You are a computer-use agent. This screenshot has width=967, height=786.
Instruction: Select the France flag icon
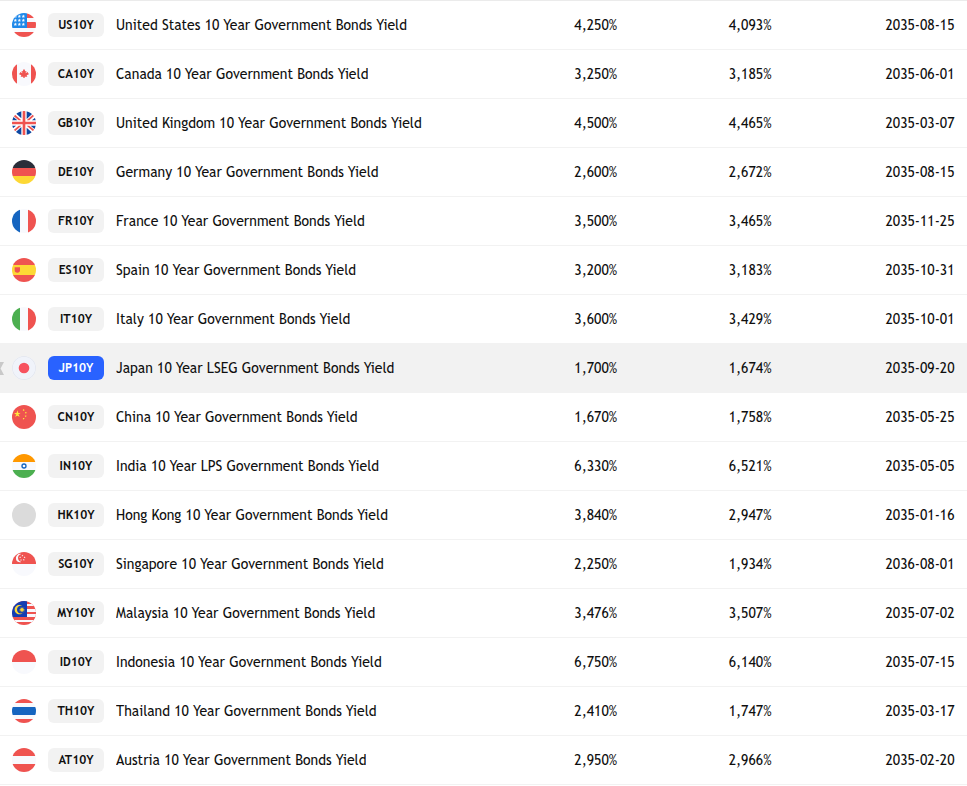24,221
